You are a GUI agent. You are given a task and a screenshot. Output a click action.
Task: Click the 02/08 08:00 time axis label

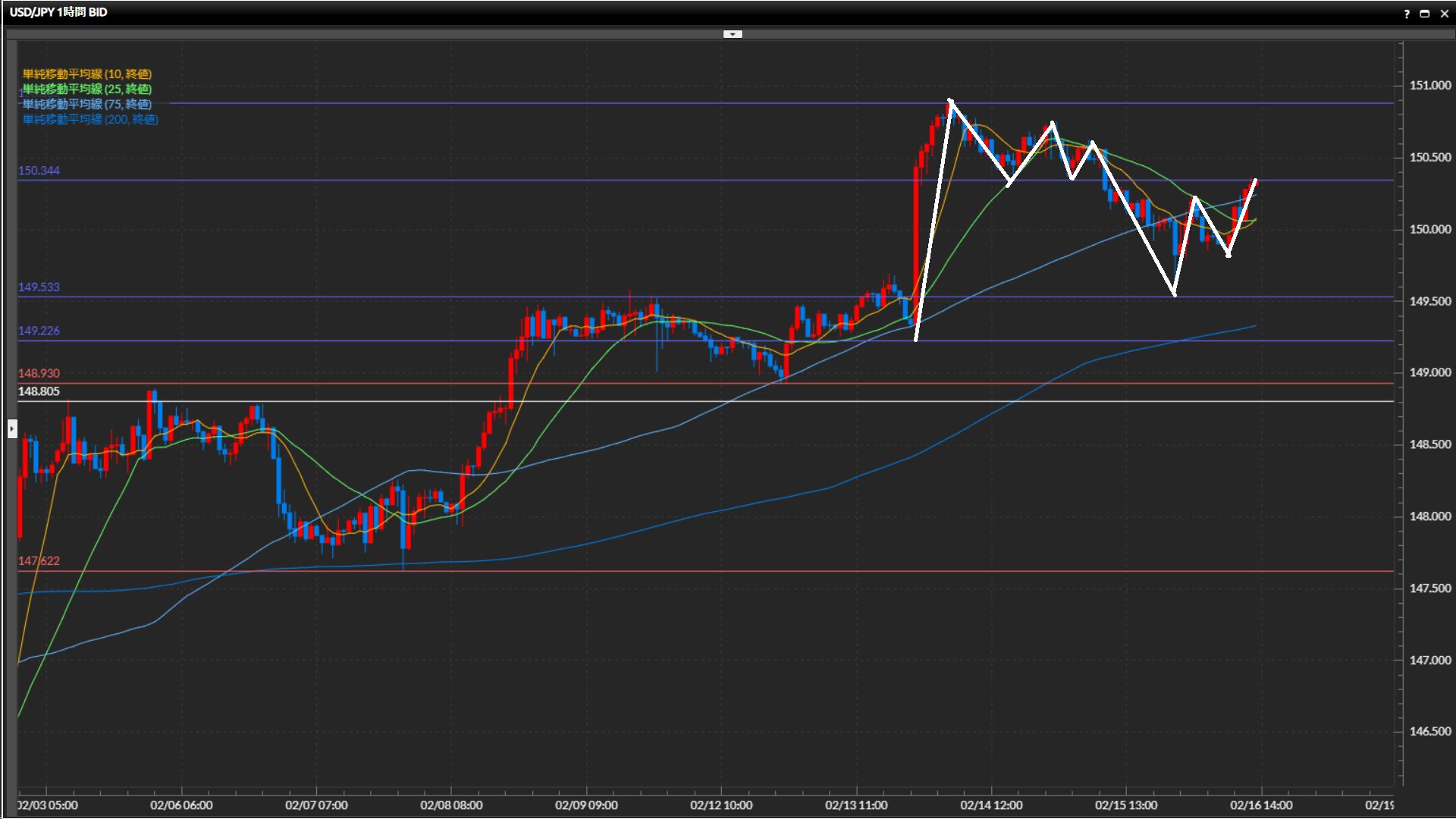(x=451, y=805)
